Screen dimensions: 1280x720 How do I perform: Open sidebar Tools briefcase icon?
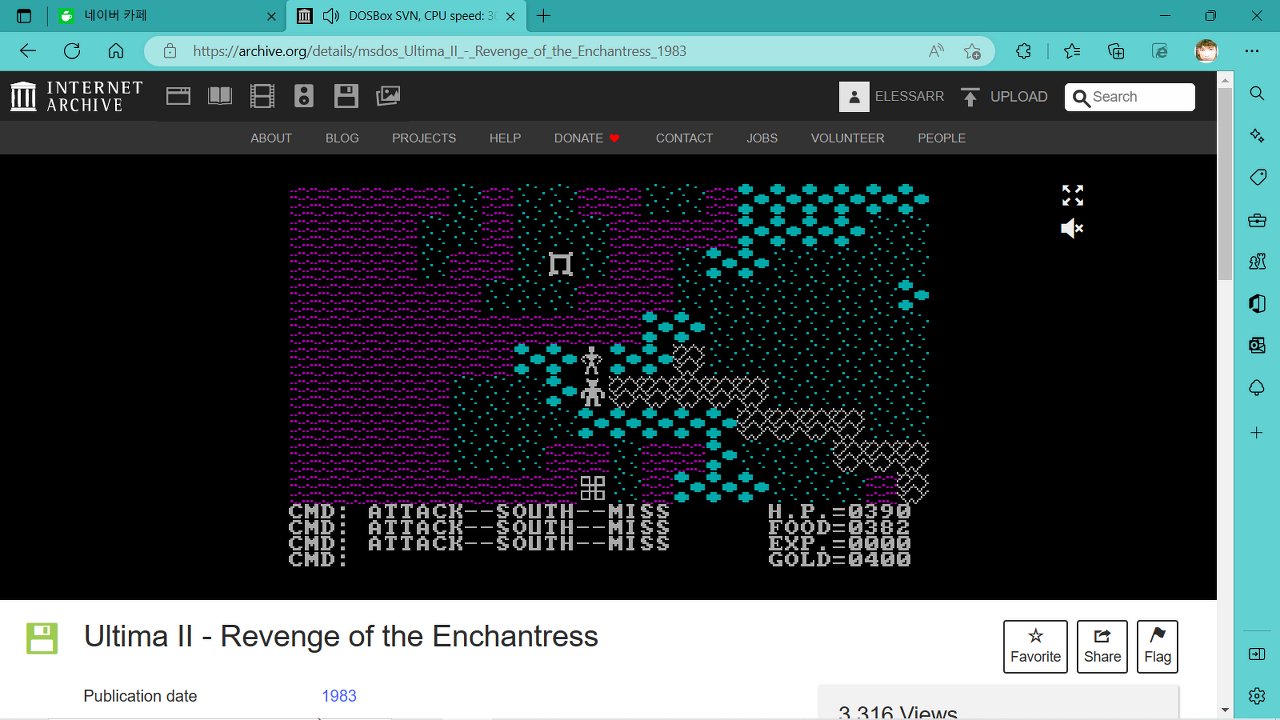click(x=1257, y=220)
